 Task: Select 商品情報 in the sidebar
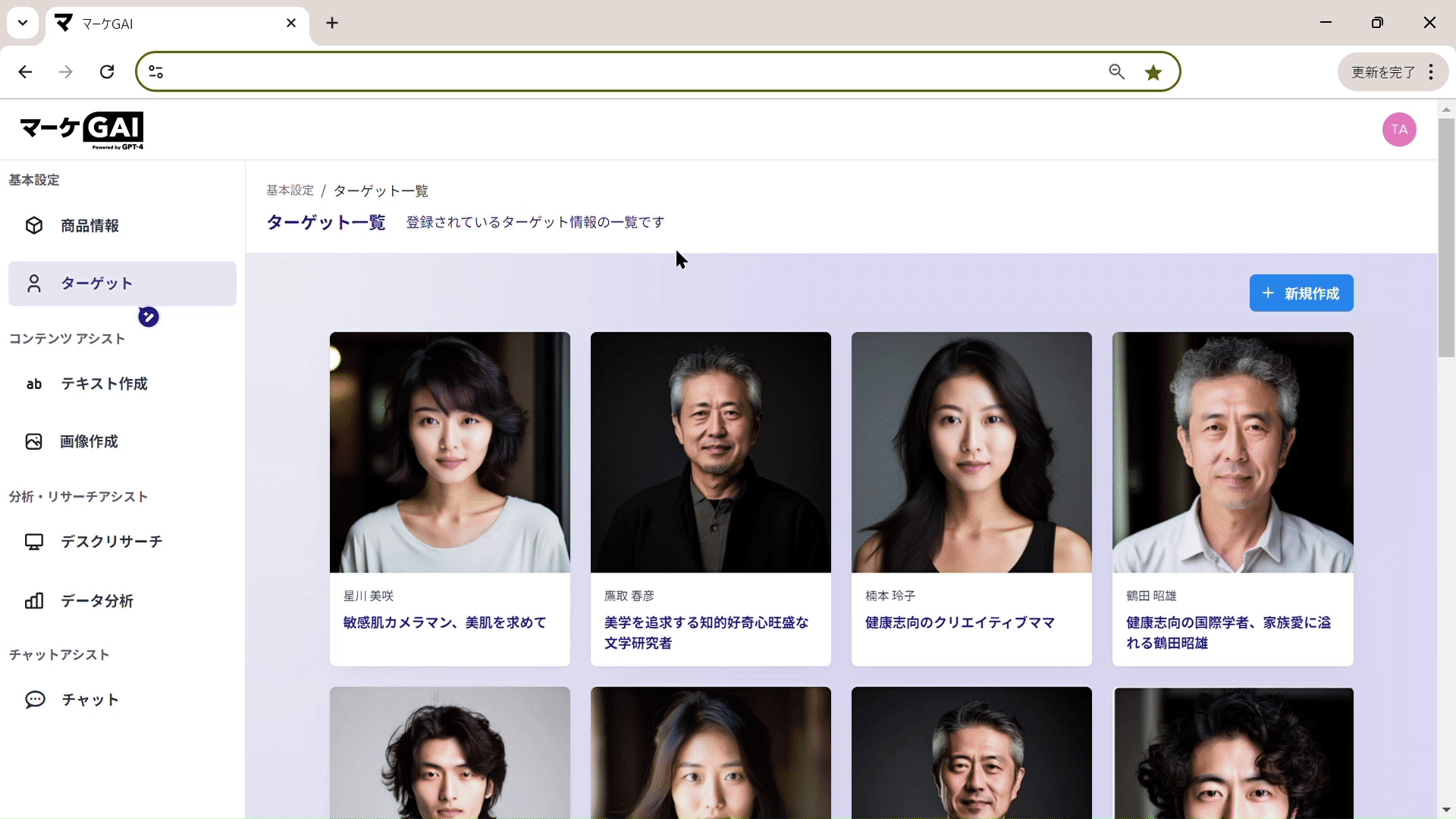122,226
